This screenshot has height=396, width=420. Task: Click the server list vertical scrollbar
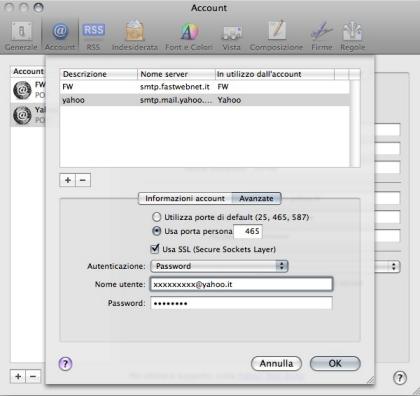point(355,123)
